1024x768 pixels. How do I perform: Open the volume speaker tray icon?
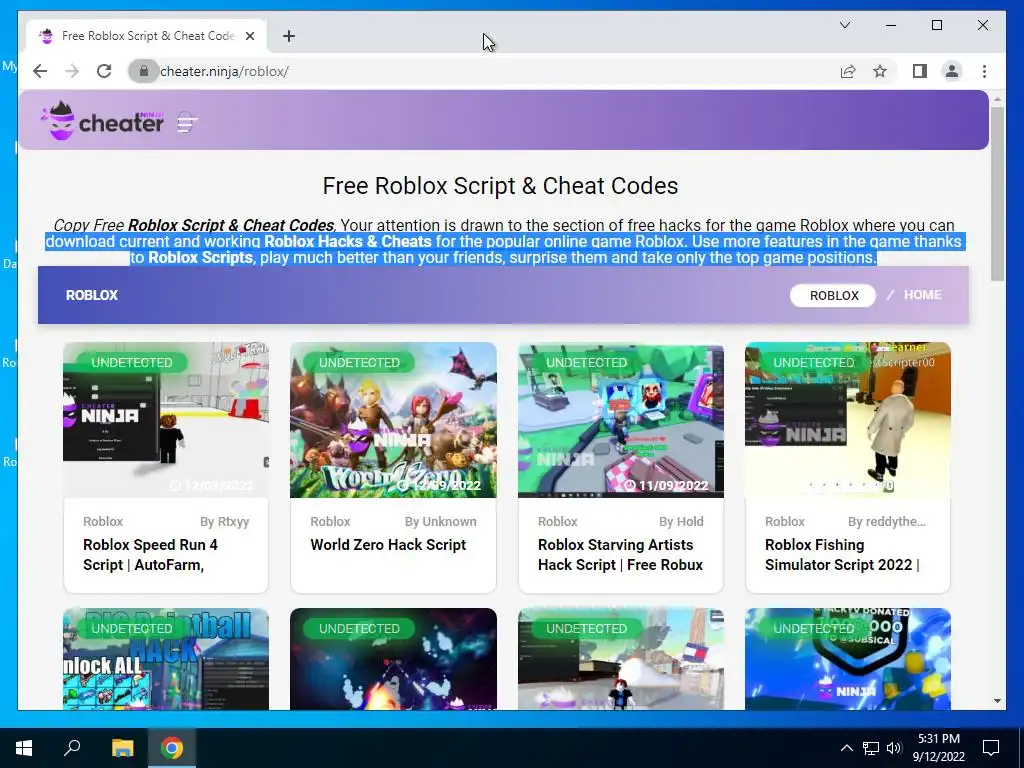click(x=894, y=748)
